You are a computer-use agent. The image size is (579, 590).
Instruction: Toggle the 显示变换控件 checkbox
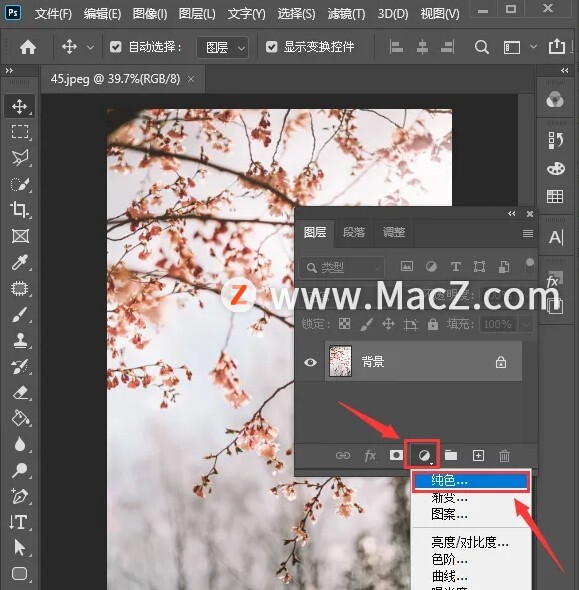[272, 47]
